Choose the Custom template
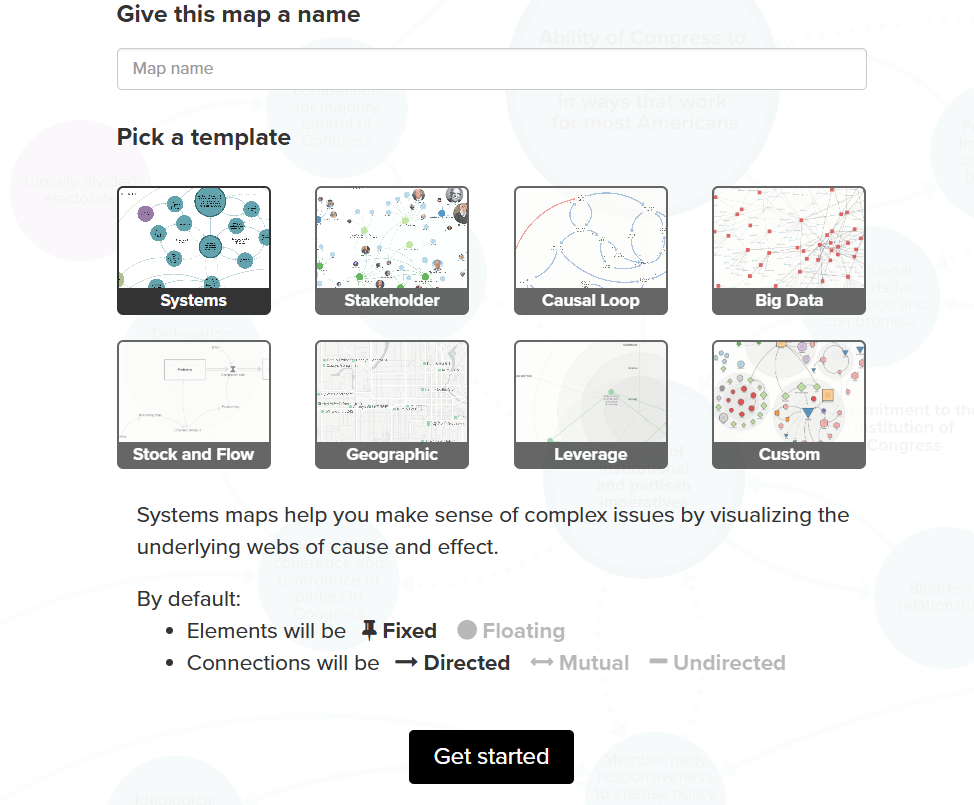The height and width of the screenshot is (805, 974). tap(788, 404)
